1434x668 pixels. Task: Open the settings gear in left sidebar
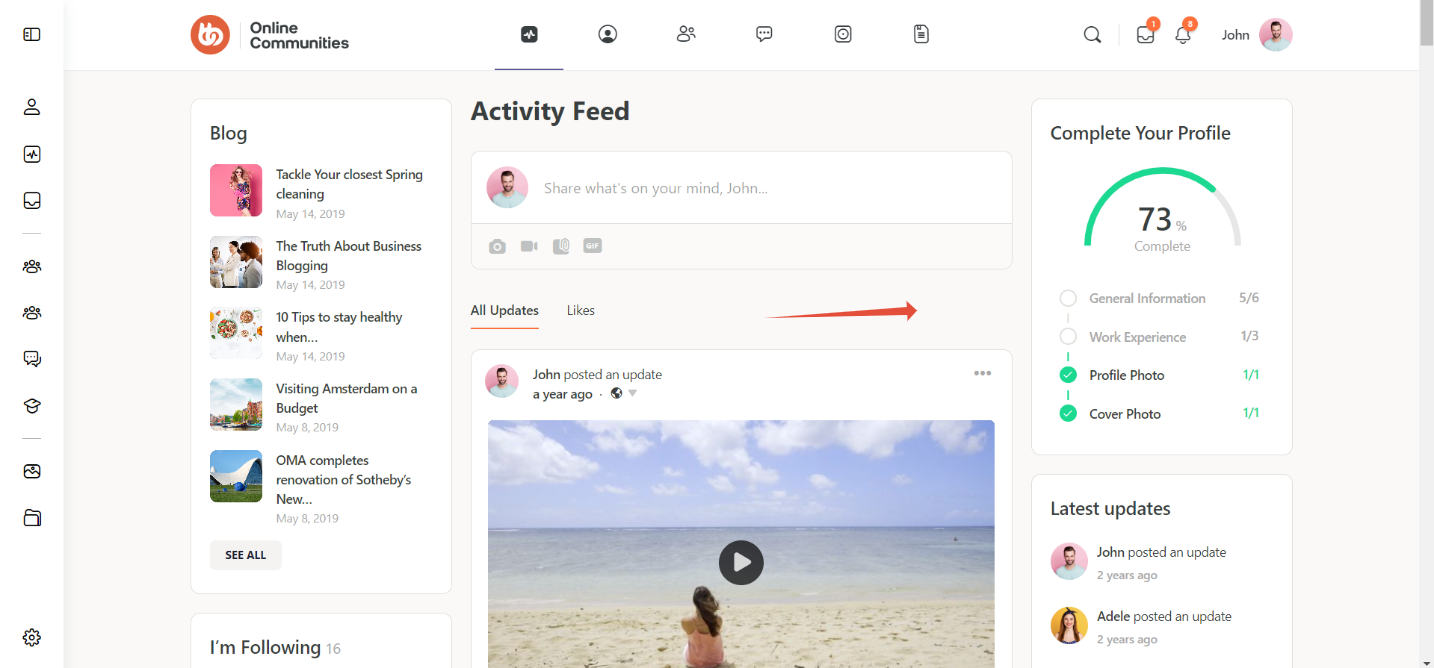point(32,637)
